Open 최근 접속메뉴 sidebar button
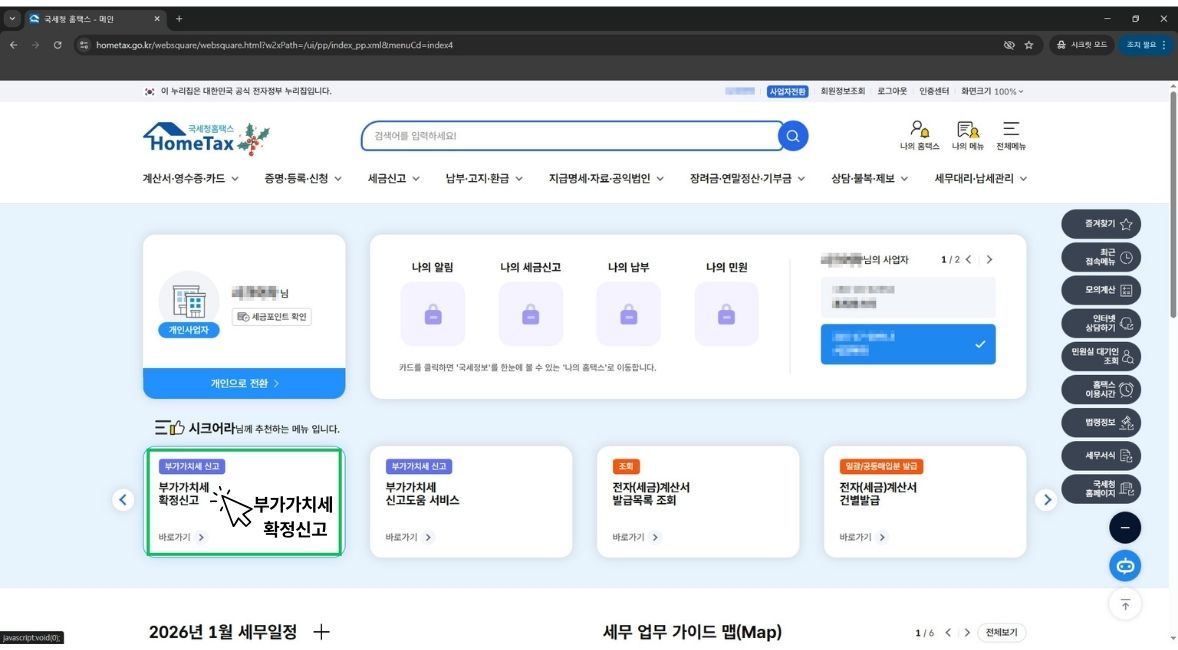 coord(1101,257)
